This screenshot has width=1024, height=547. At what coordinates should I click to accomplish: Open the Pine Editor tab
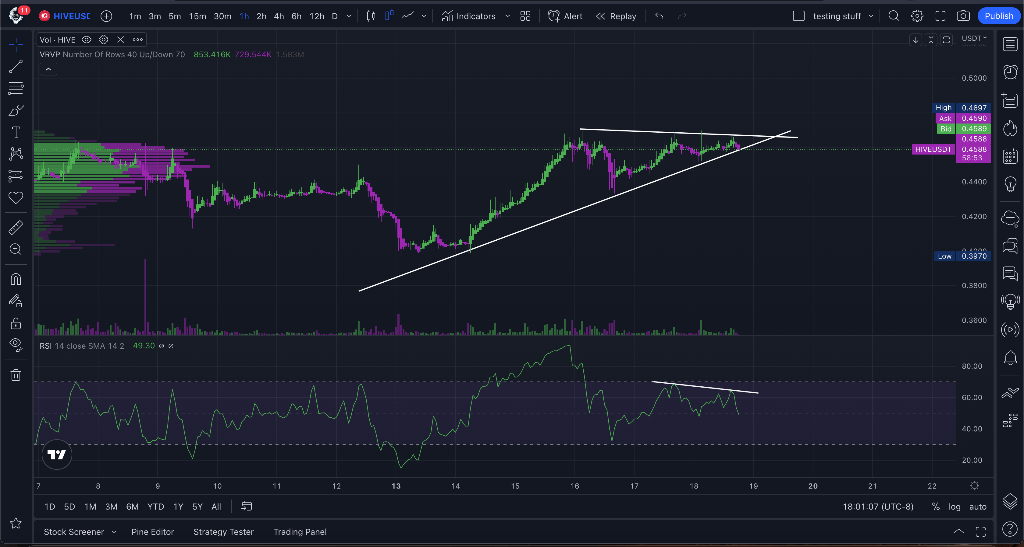coord(152,532)
